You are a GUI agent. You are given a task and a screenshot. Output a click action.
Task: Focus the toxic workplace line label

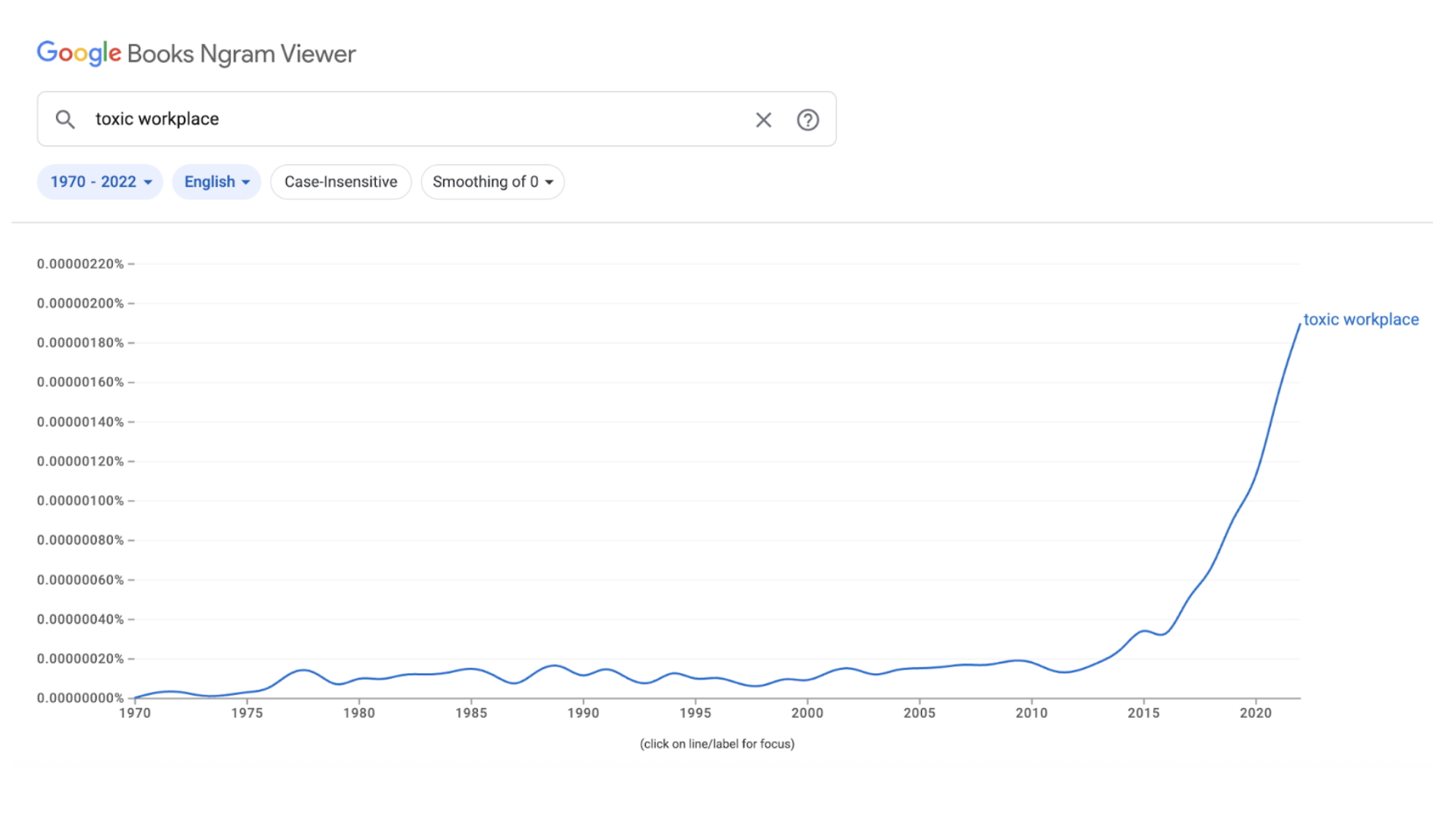(x=1362, y=319)
